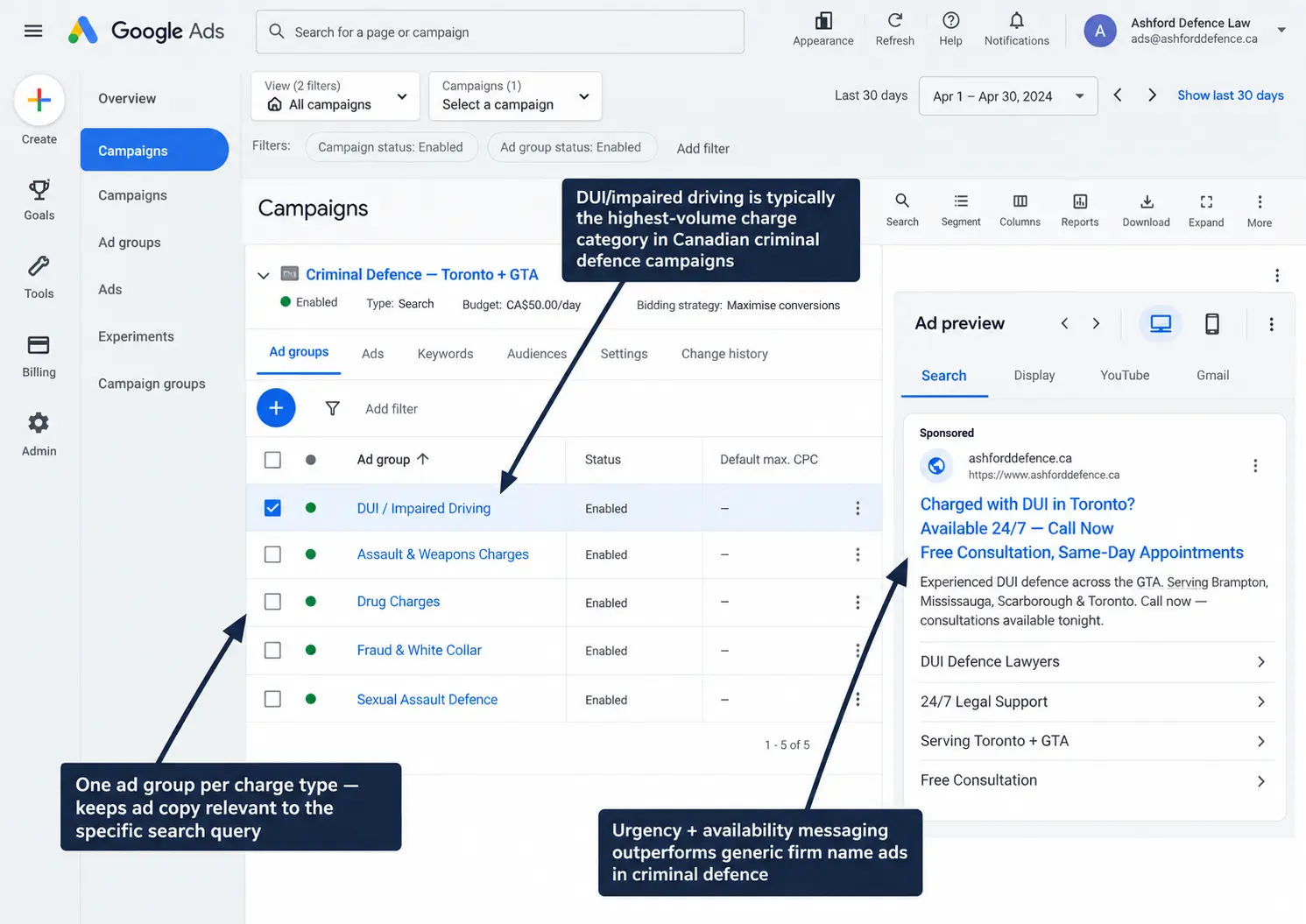Image resolution: width=1306 pixels, height=924 pixels.
Task: Check the Drug Charges checkbox
Action: 272,602
